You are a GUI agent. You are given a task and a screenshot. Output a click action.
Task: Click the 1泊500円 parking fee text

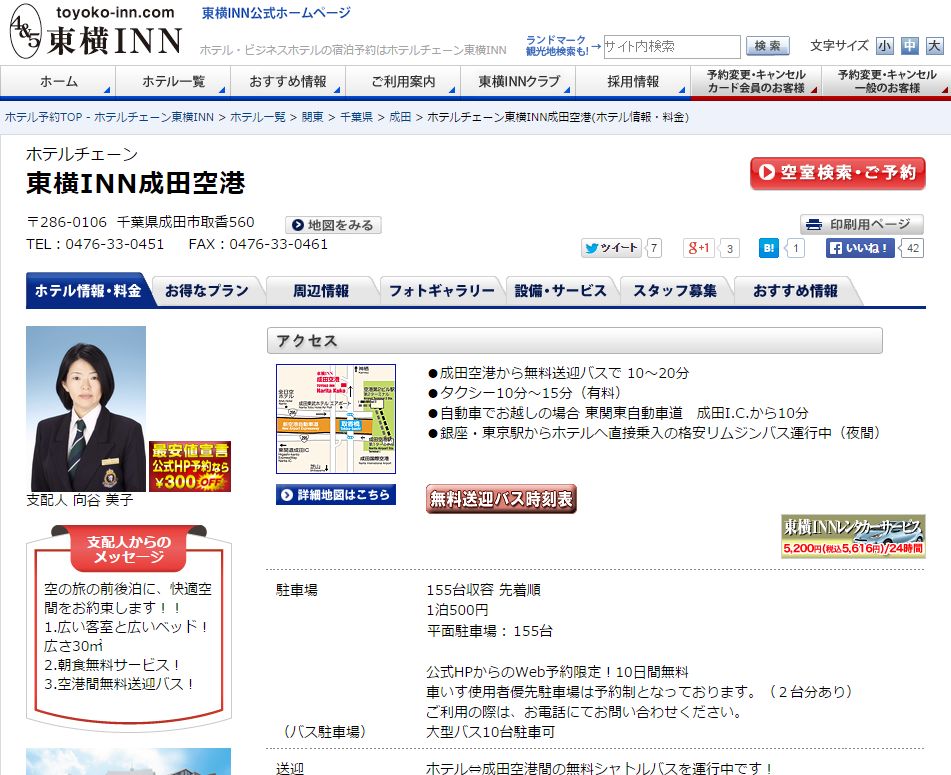point(457,610)
